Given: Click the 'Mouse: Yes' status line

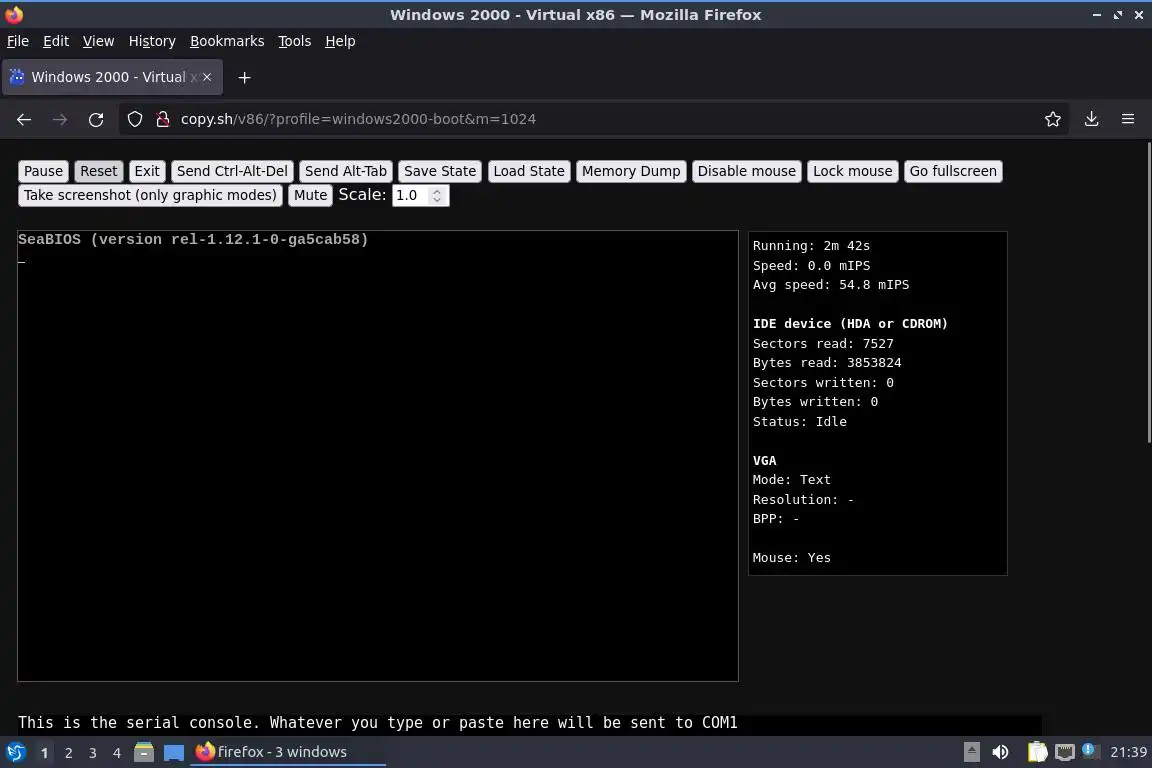Looking at the screenshot, I should tap(791, 558).
